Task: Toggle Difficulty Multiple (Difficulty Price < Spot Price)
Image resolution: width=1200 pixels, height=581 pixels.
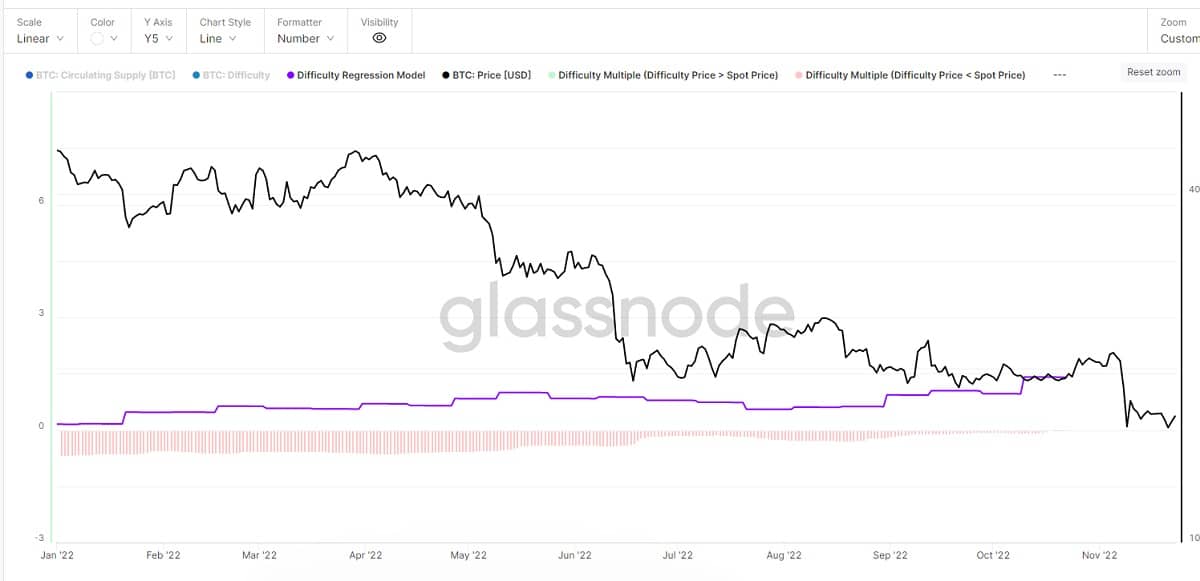Action: click(x=910, y=75)
